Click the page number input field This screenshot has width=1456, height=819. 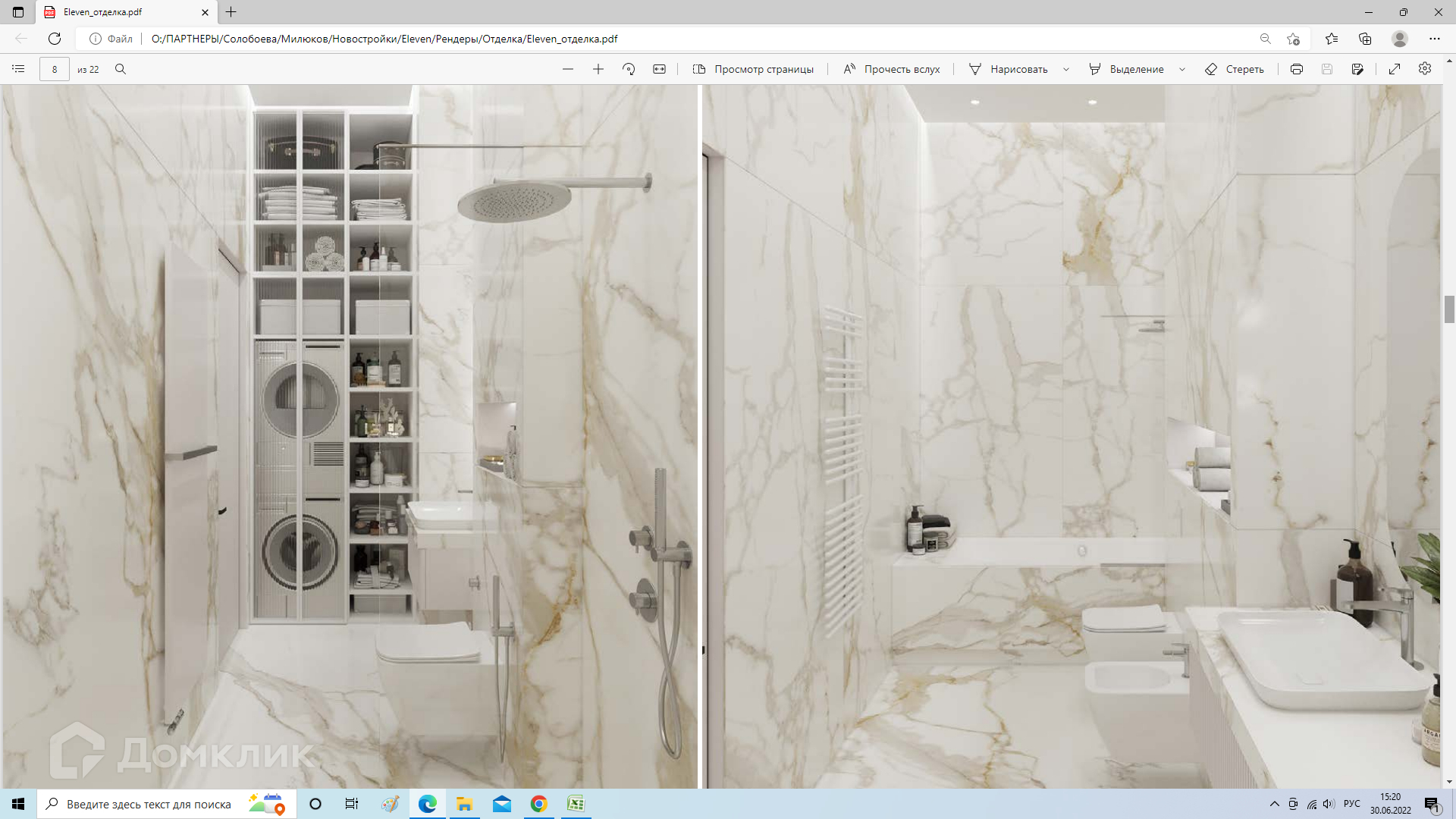pyautogui.click(x=55, y=69)
